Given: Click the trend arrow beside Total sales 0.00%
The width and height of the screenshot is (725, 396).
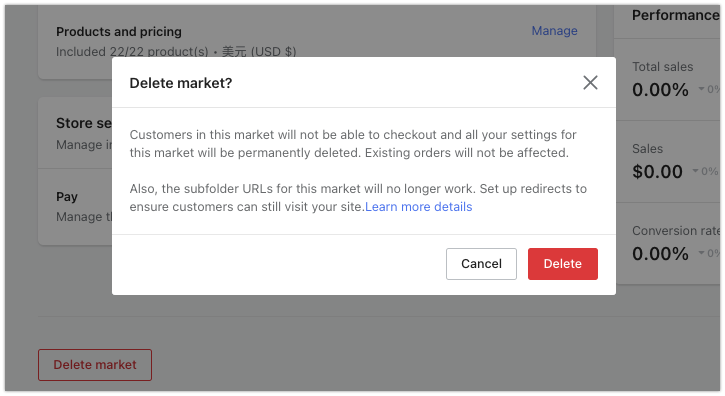Looking at the screenshot, I should pyautogui.click(x=701, y=89).
